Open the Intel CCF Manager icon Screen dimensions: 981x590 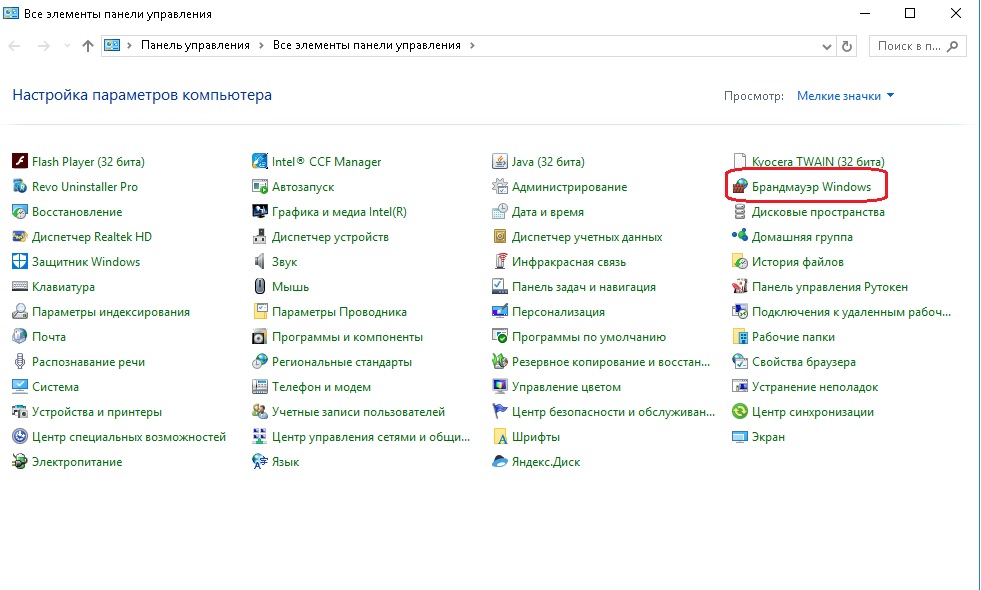click(x=260, y=161)
